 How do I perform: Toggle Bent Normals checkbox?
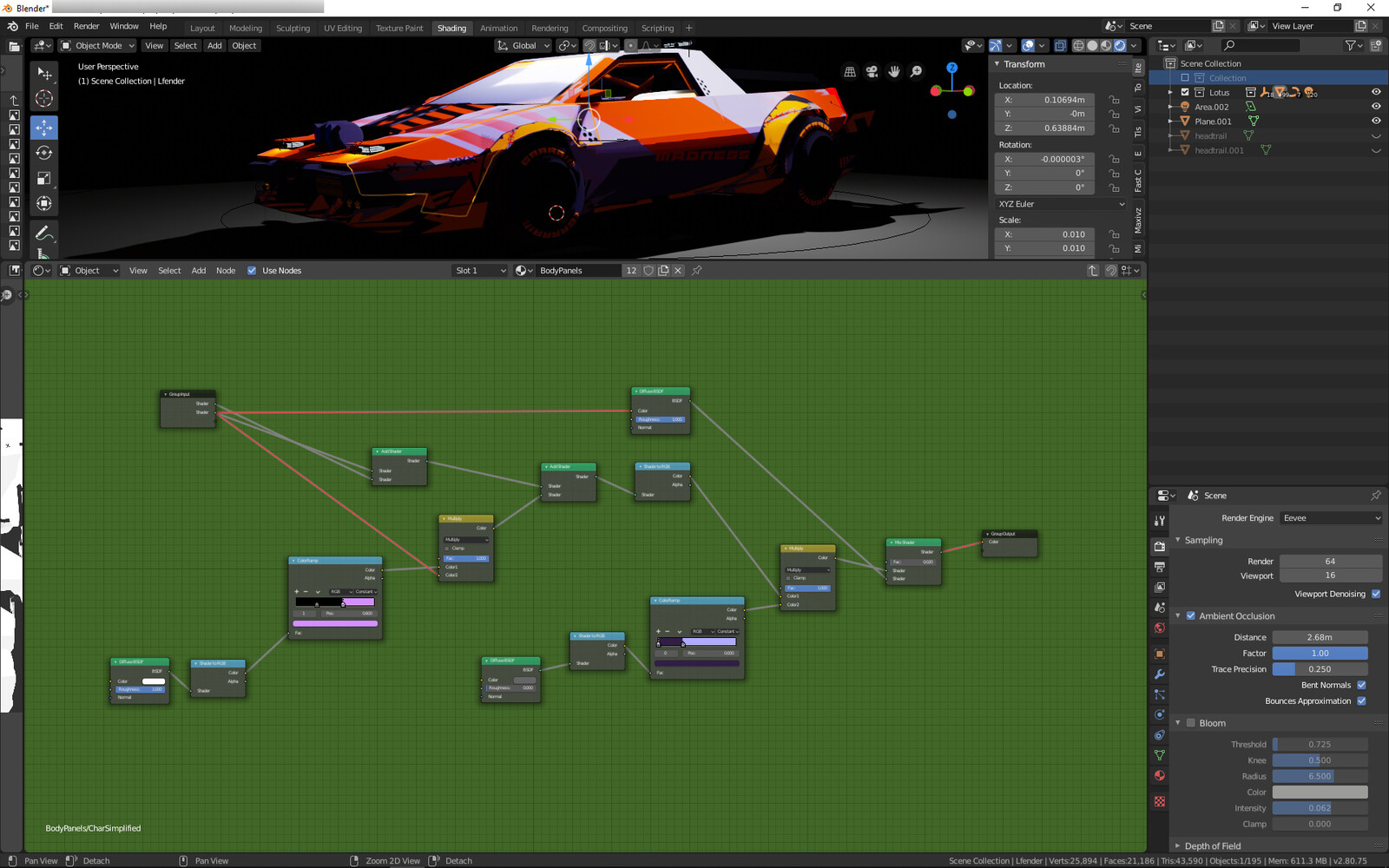click(1361, 686)
